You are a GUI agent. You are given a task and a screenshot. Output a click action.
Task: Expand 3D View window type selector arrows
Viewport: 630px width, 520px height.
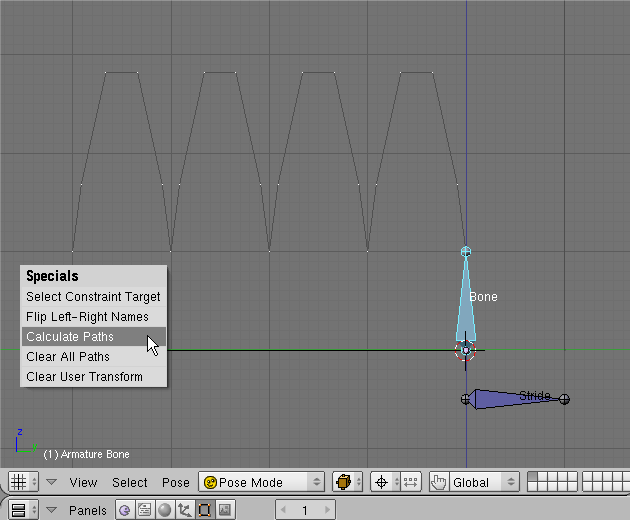pyautogui.click(x=34, y=481)
